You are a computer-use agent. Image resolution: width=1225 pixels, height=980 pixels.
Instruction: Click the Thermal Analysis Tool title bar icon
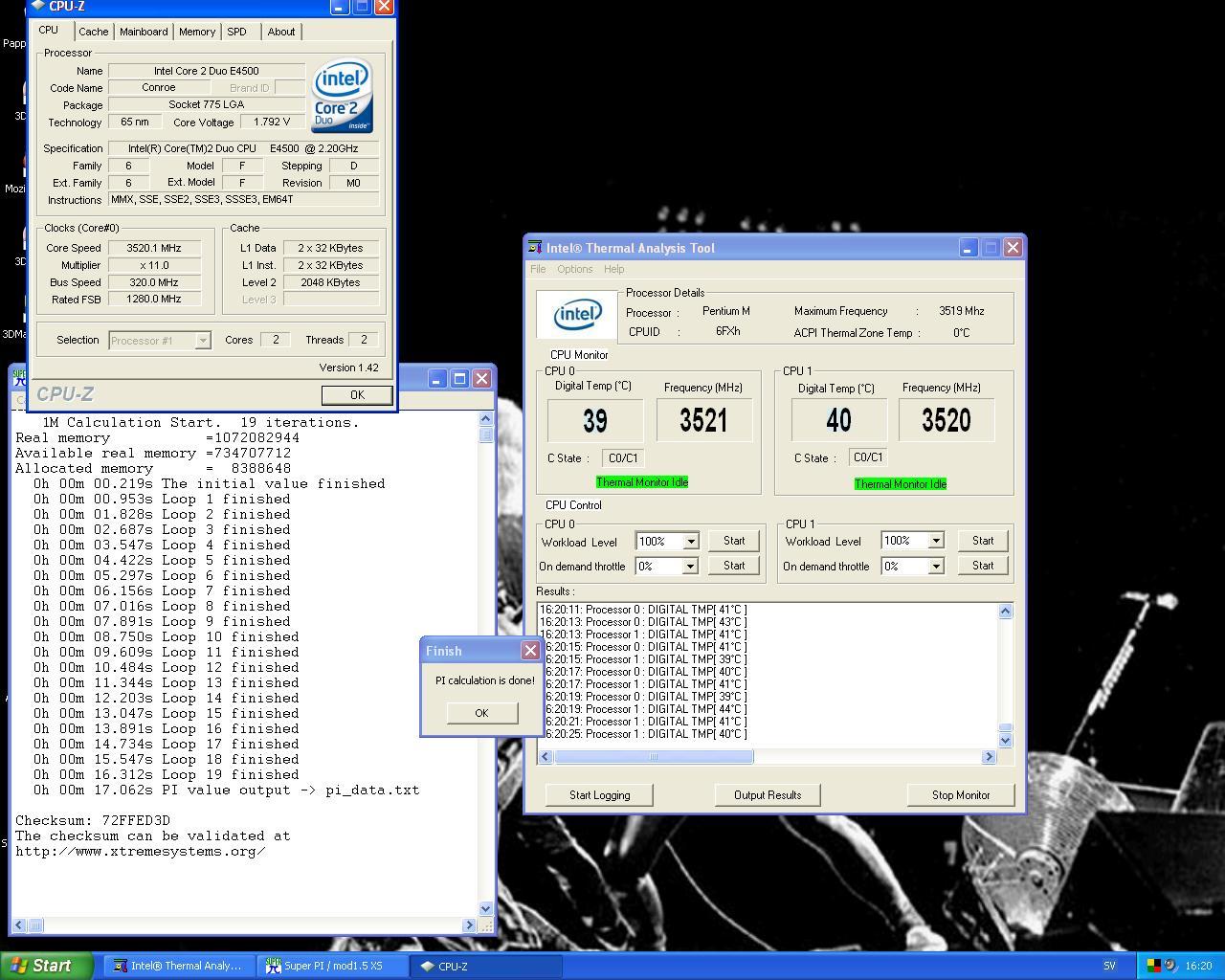click(535, 248)
